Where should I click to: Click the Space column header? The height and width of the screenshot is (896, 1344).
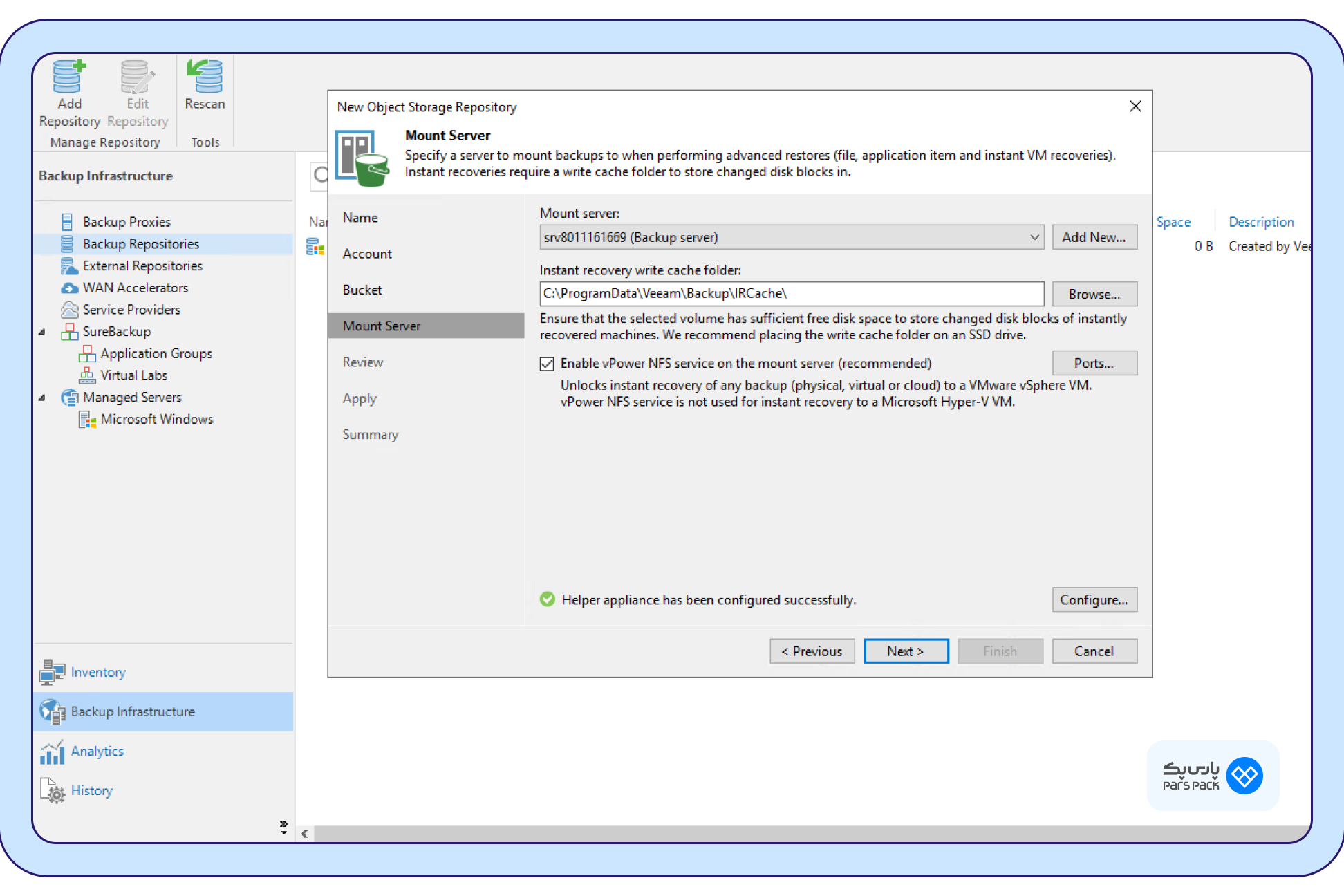click(1173, 222)
